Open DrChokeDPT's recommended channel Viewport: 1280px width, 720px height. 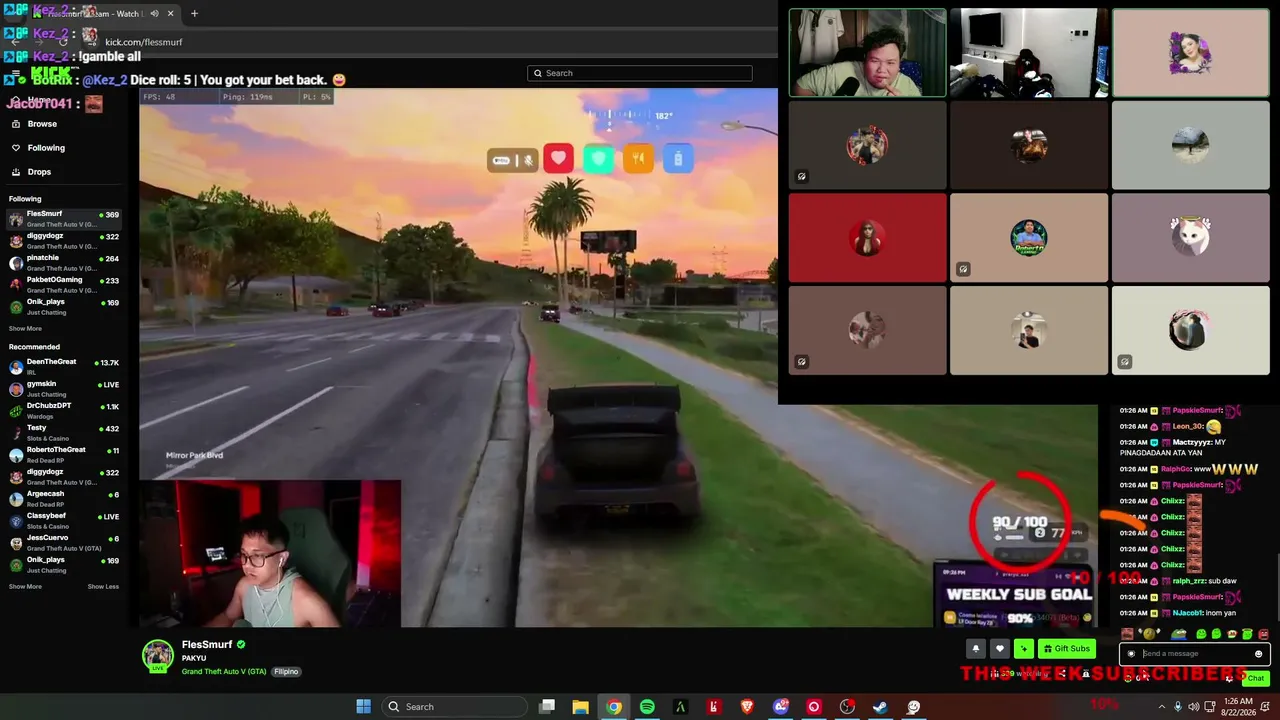[64, 410]
